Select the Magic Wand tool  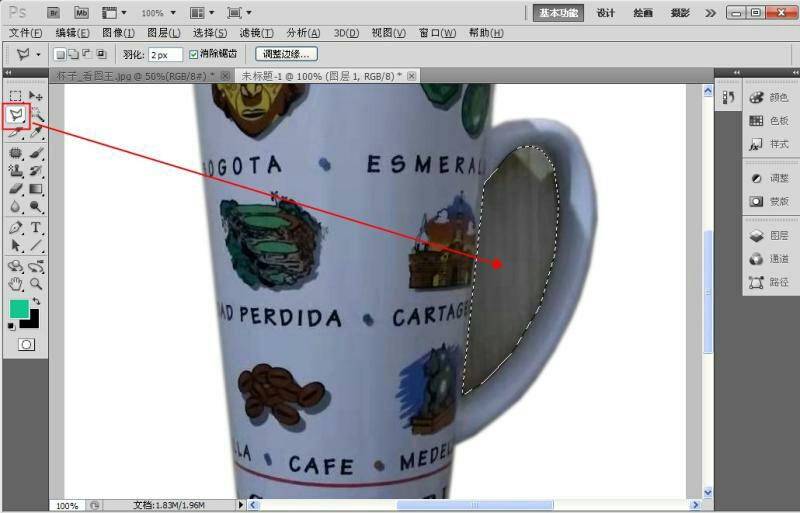(x=37, y=115)
